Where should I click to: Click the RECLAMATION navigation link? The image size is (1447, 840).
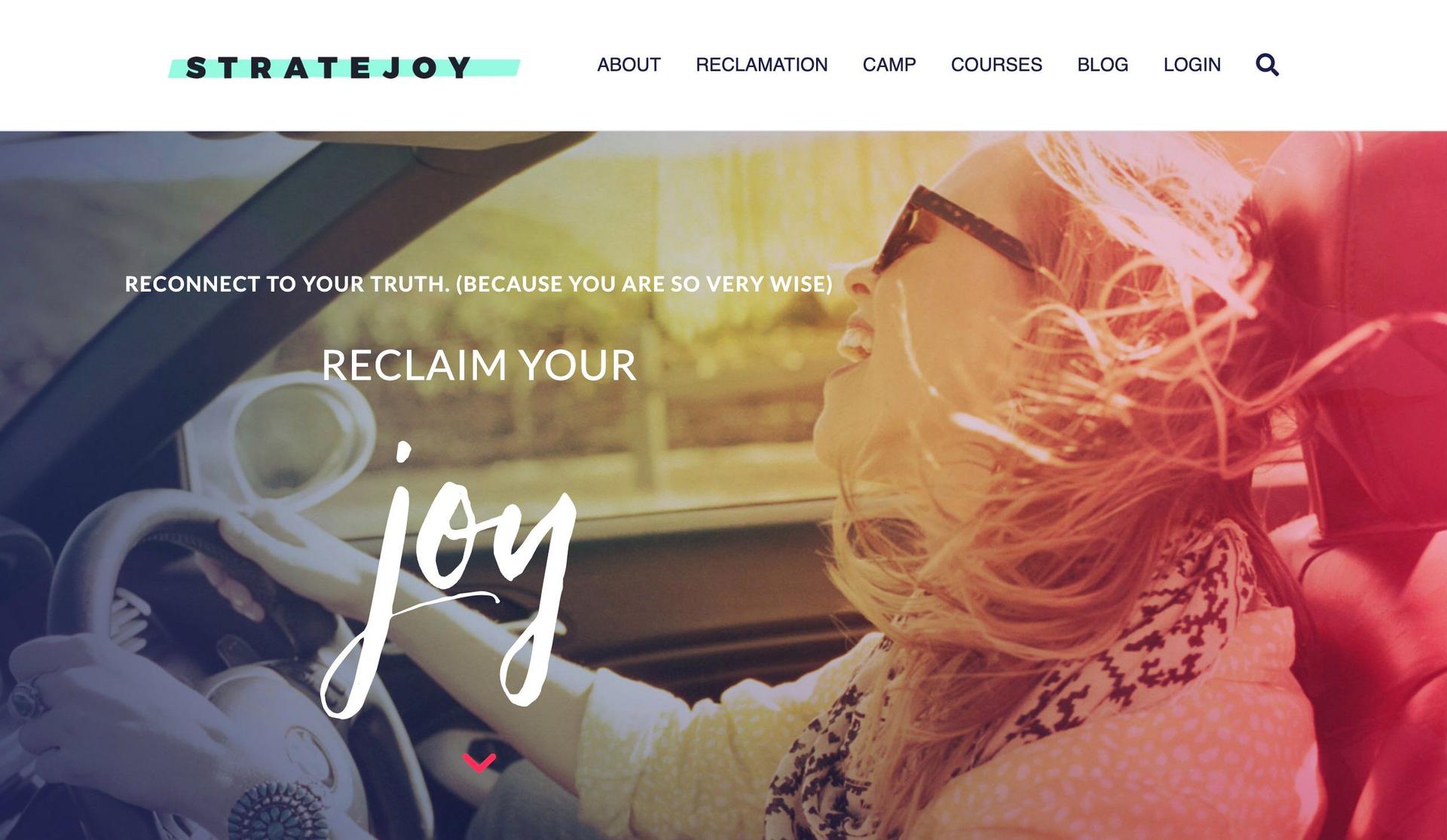tap(762, 64)
